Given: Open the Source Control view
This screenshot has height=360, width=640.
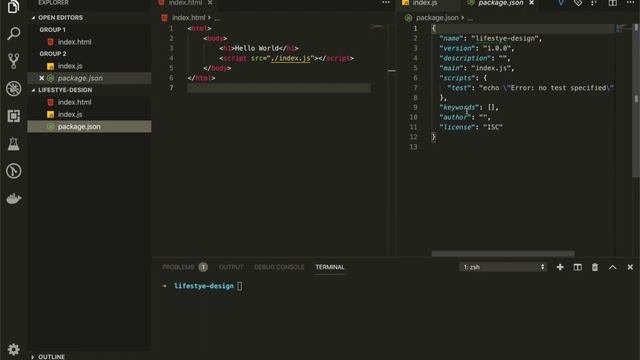Looking at the screenshot, I should point(13,61).
